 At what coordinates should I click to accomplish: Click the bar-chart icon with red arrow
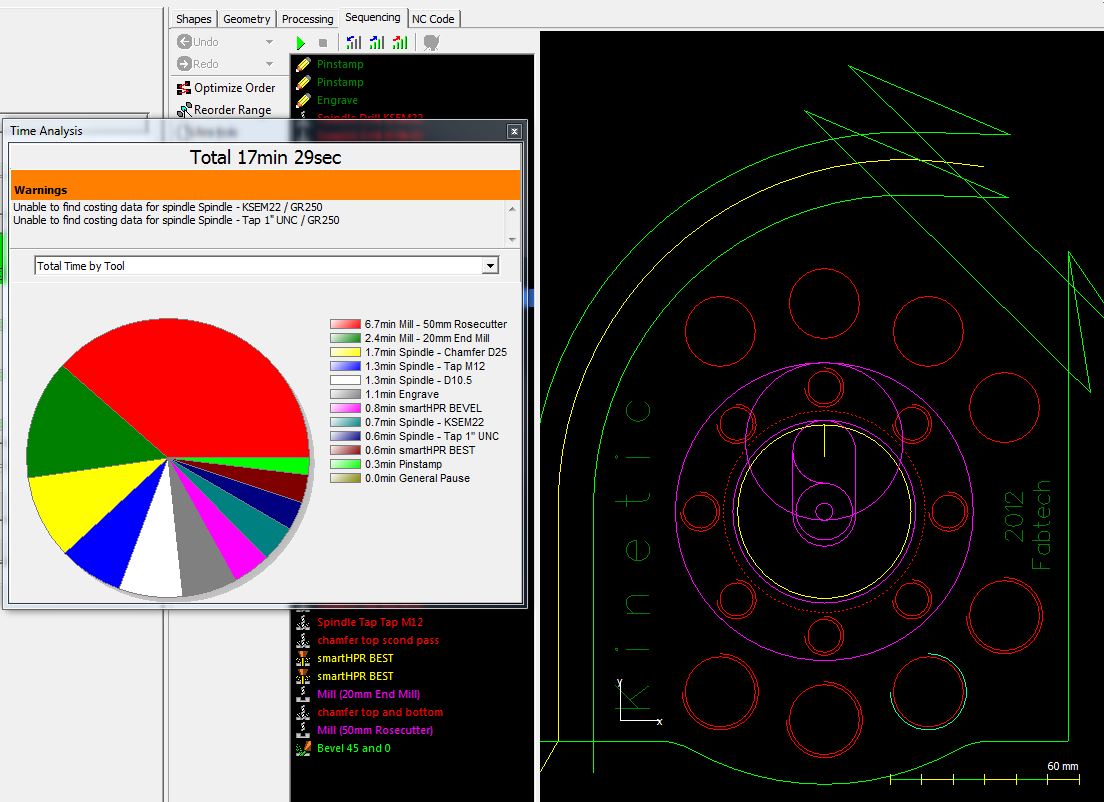pyautogui.click(x=400, y=42)
